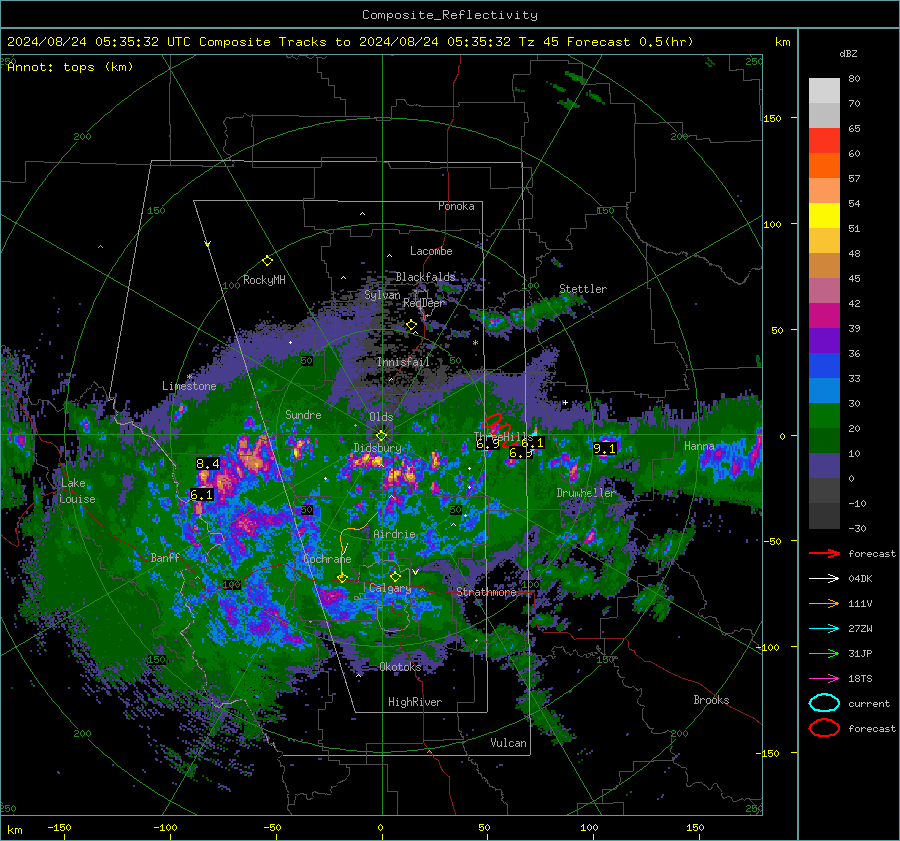Click the Strathmore city label
900x841 pixels.
click(486, 592)
